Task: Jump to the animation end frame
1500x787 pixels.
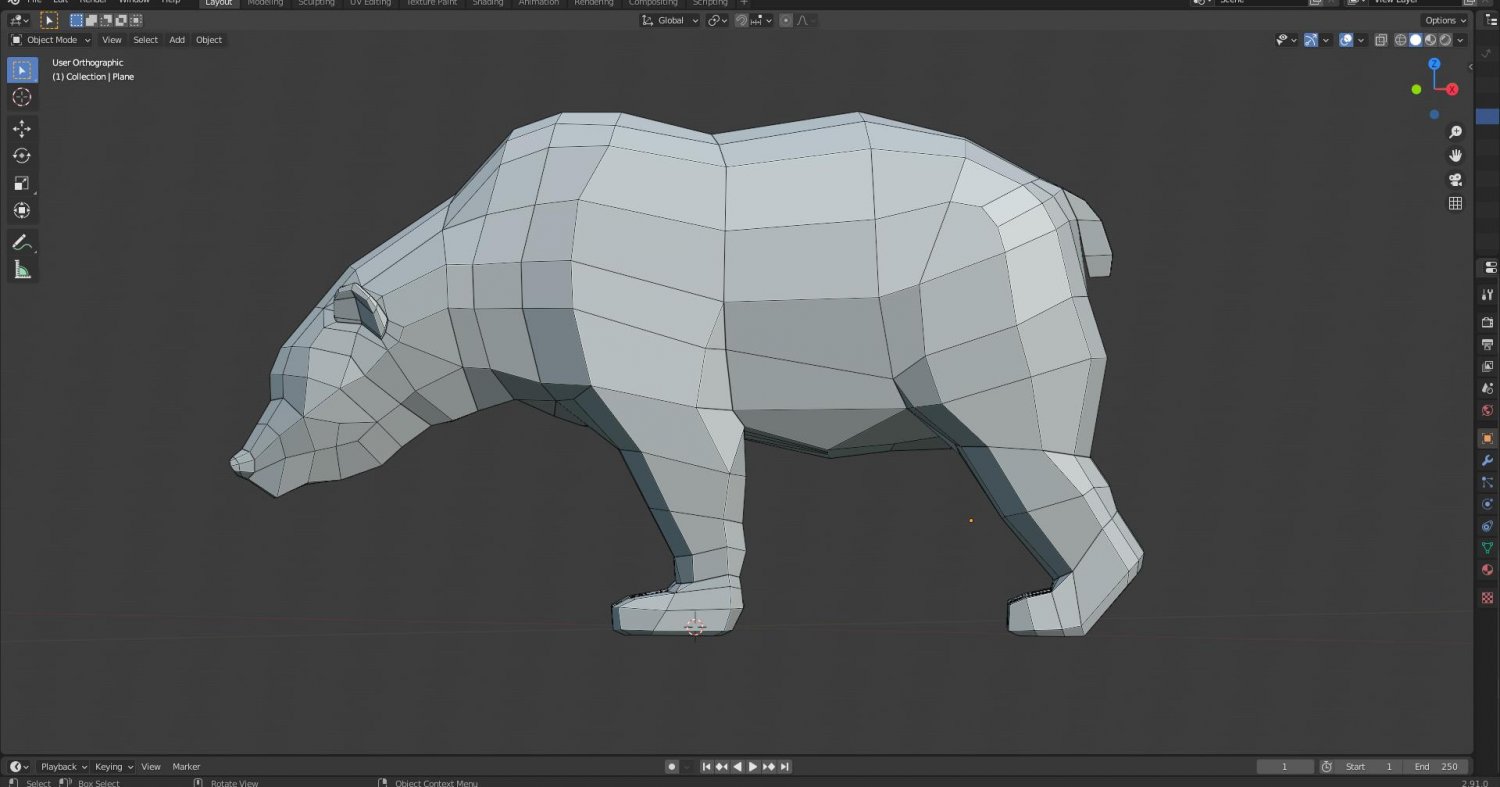Action: tap(785, 767)
